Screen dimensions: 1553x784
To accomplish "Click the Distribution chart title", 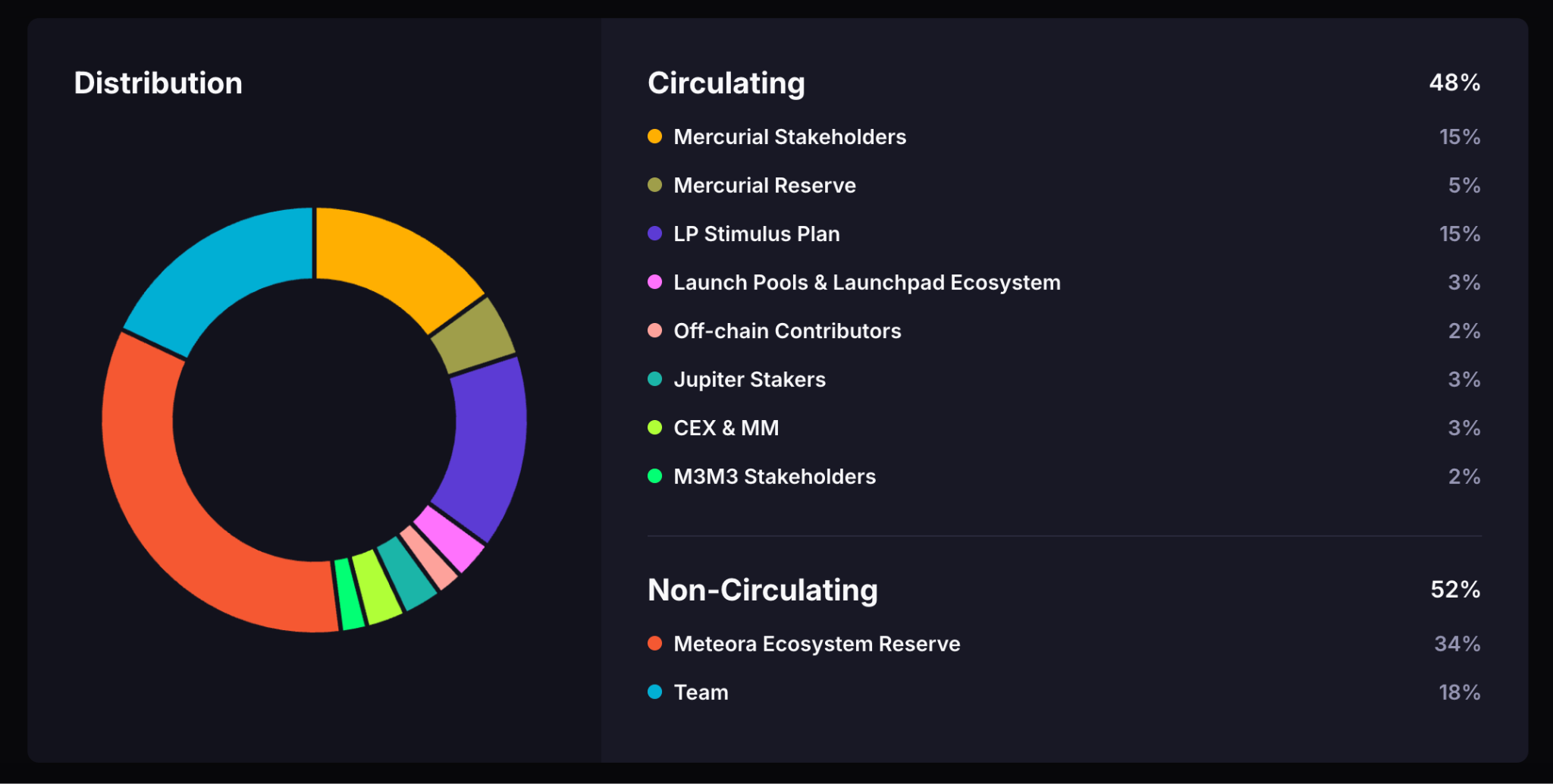I will (x=158, y=83).
